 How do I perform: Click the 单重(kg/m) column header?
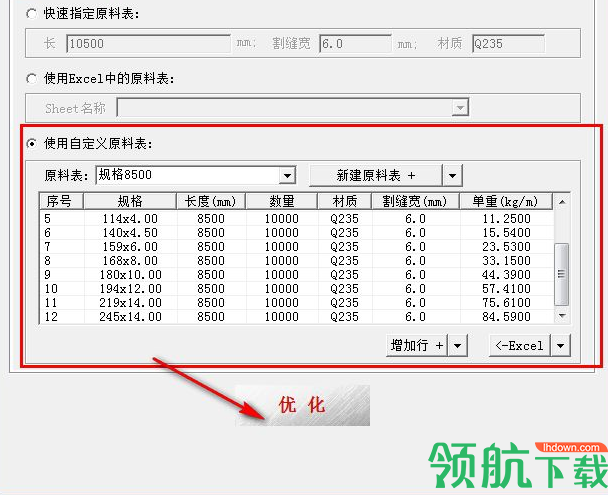[506, 202]
